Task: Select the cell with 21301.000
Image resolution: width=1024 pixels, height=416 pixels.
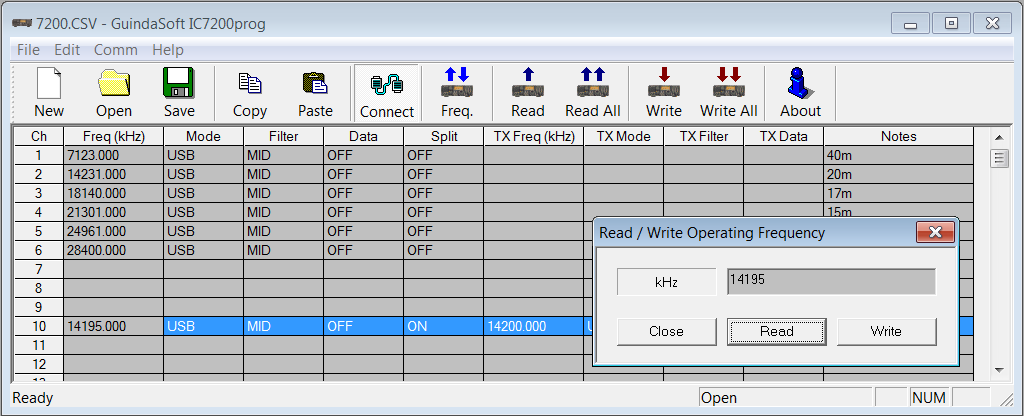Action: (x=114, y=212)
